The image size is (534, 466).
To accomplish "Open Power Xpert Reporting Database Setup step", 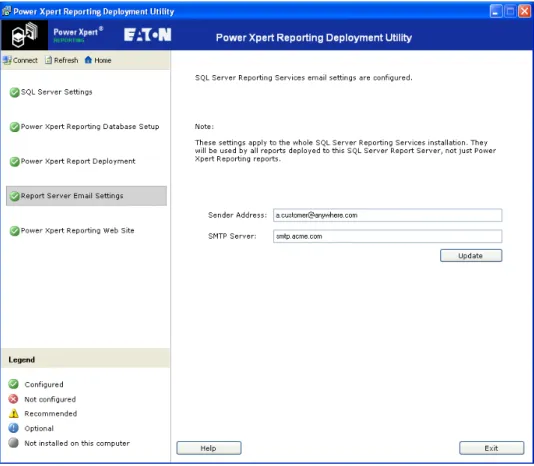I will click(90, 127).
